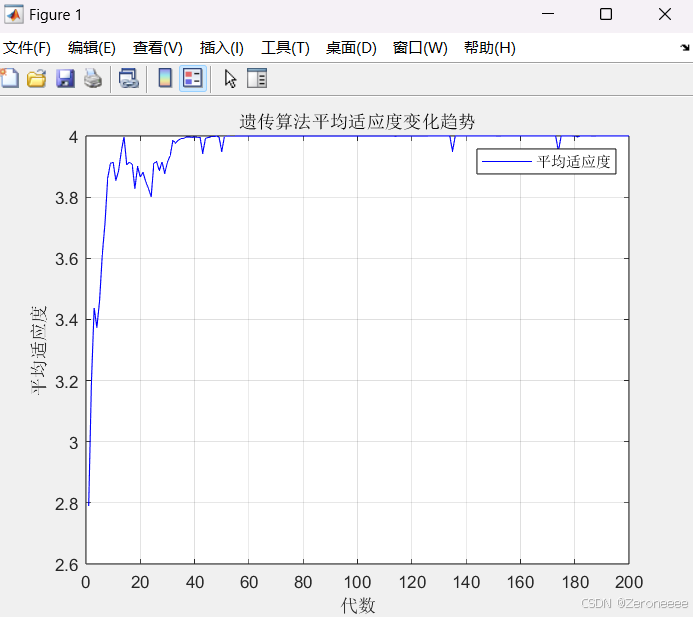This screenshot has width=693, height=617.
Task: Select the Edit Plot arrow tool
Action: tap(230, 79)
